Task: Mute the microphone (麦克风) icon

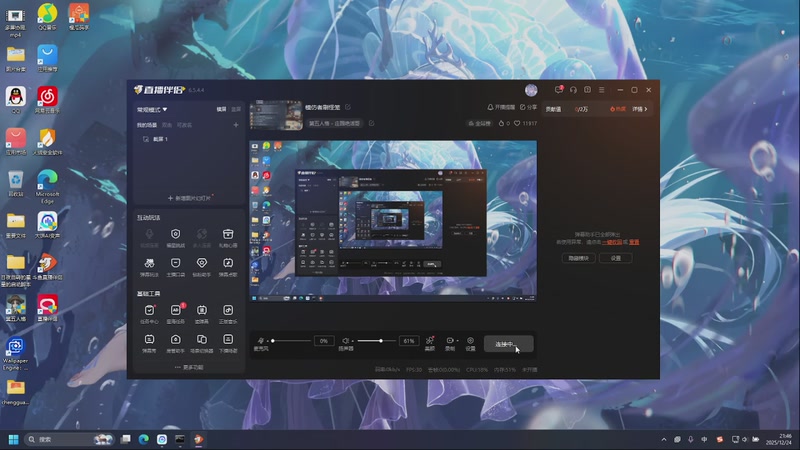Action: pos(261,340)
